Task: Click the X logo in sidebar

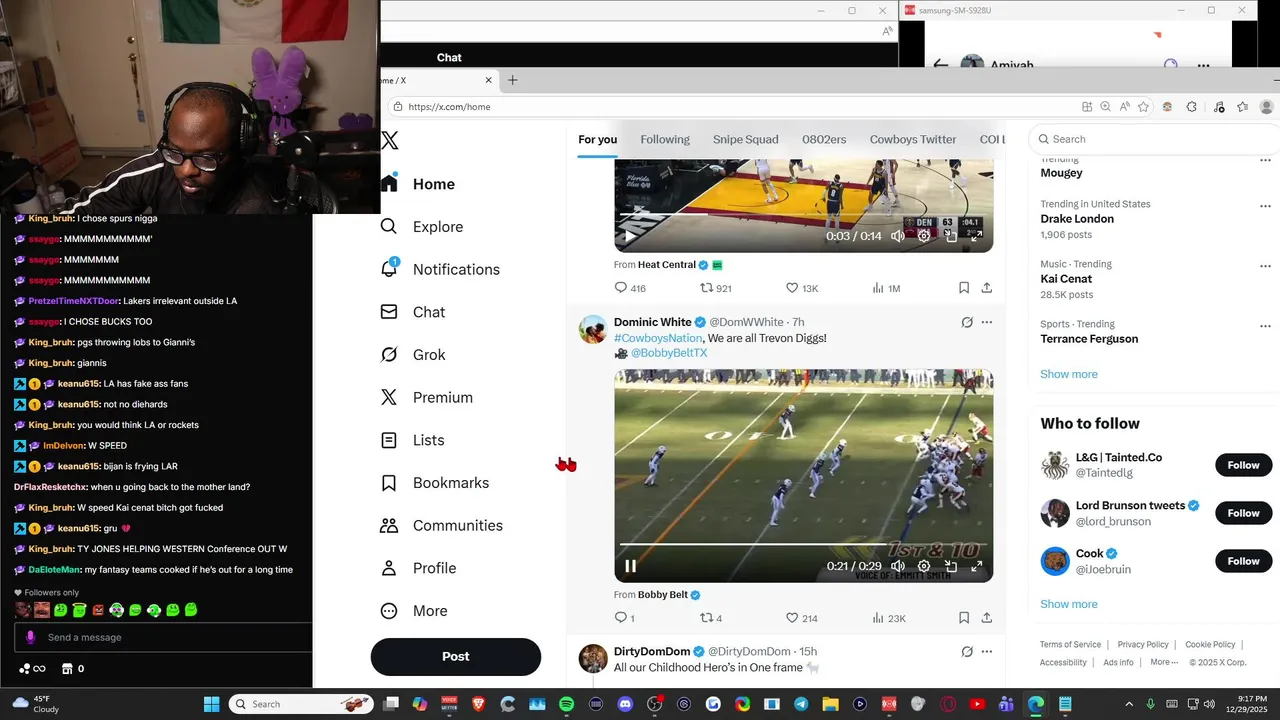Action: (x=390, y=141)
